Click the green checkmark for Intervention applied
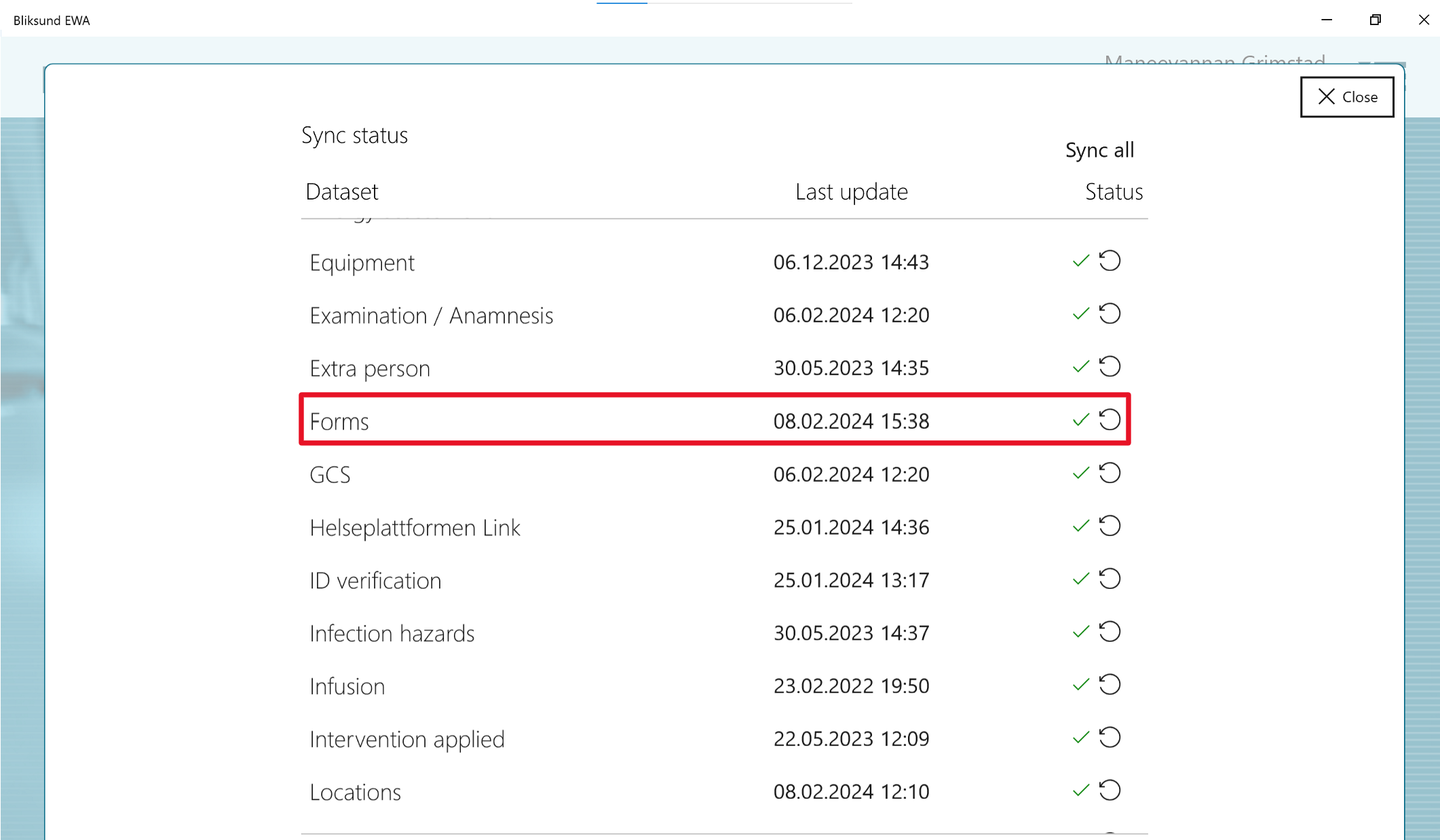This screenshot has height=840, width=1440. coord(1081,738)
